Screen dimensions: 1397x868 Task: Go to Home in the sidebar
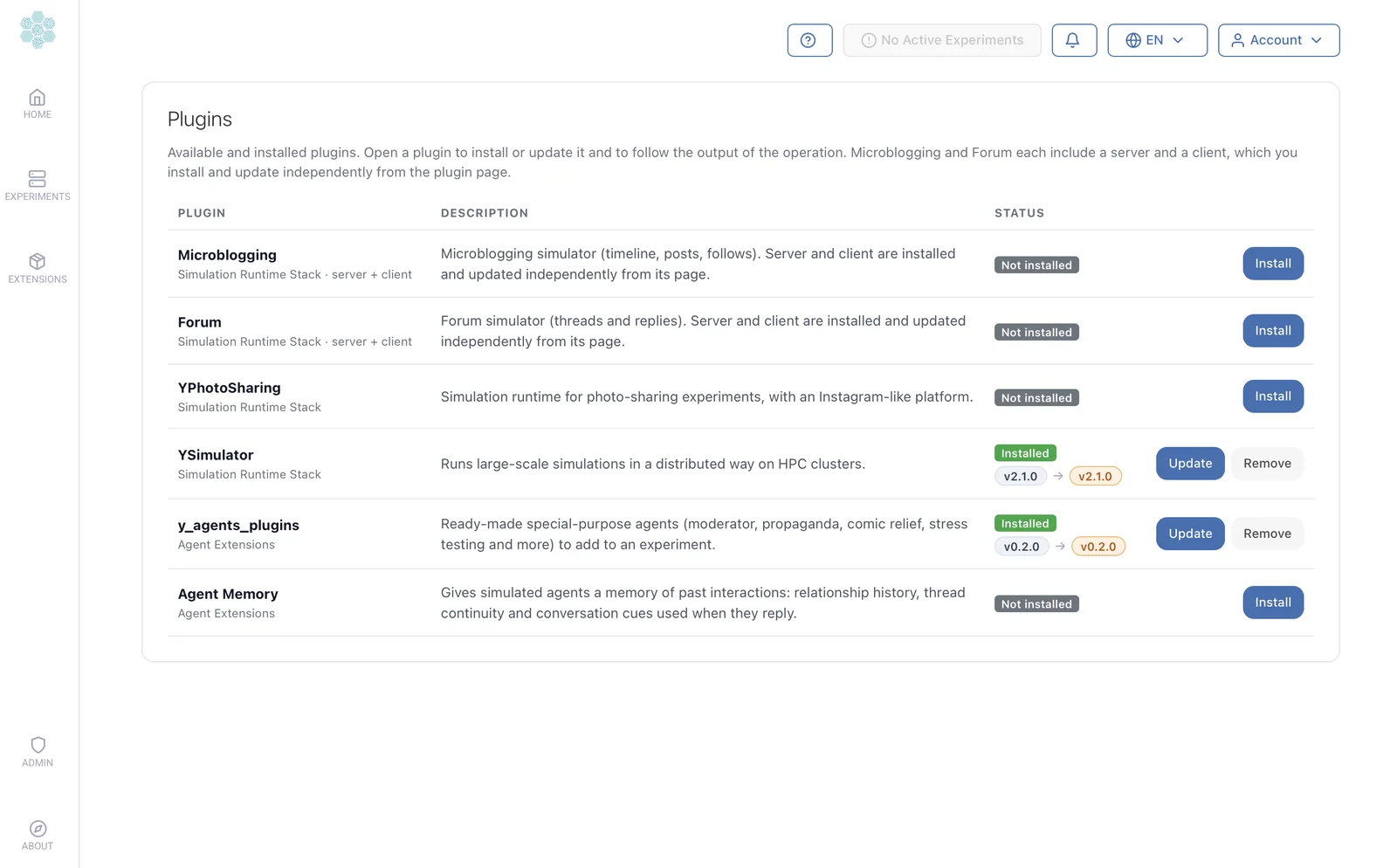[38, 104]
